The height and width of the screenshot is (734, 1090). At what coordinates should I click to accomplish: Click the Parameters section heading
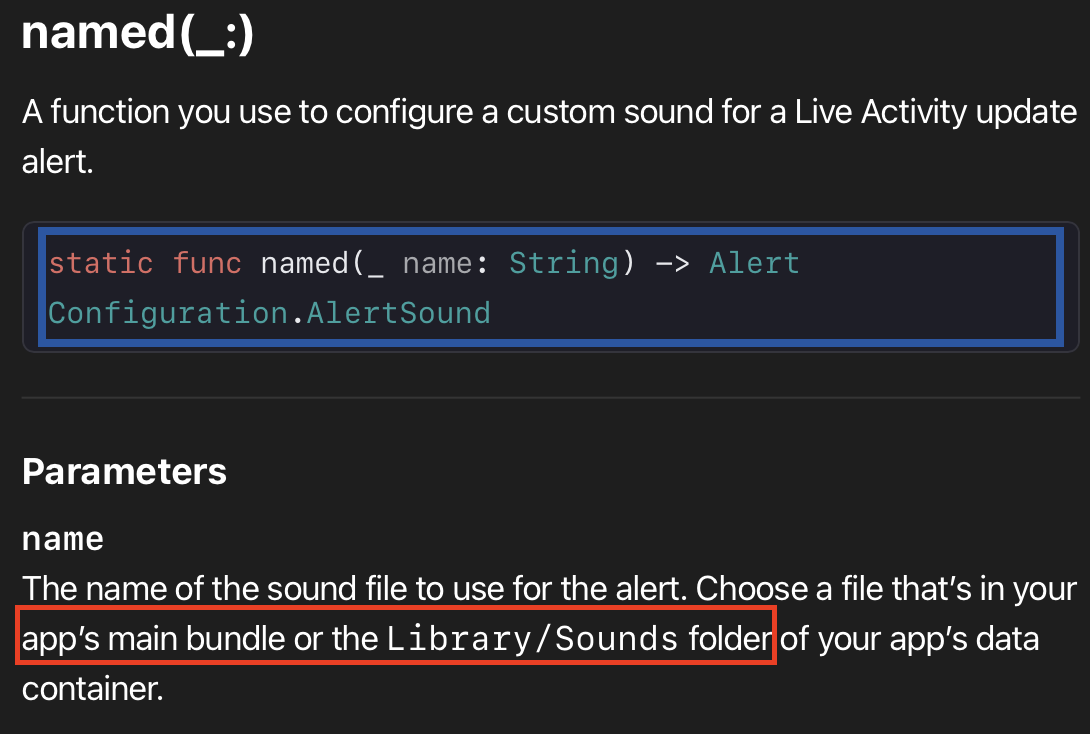point(124,471)
